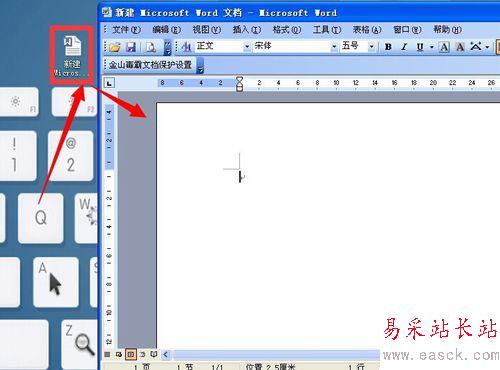Switch to Normal view icon

[107, 354]
